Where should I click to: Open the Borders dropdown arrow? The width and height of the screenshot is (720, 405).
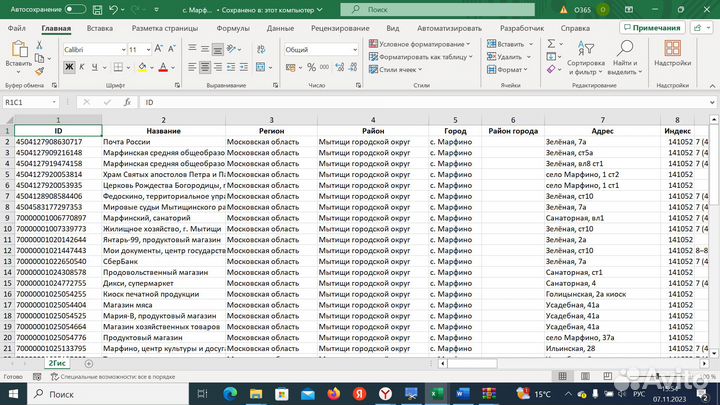128,68
